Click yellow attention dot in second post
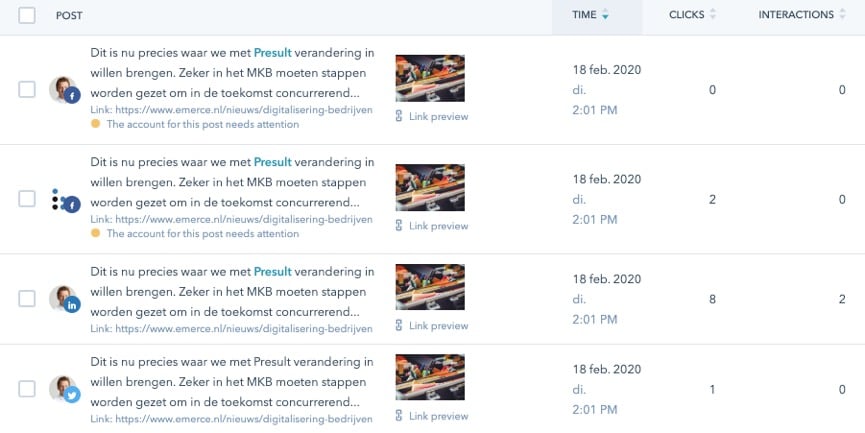865x433 pixels. coord(95,233)
